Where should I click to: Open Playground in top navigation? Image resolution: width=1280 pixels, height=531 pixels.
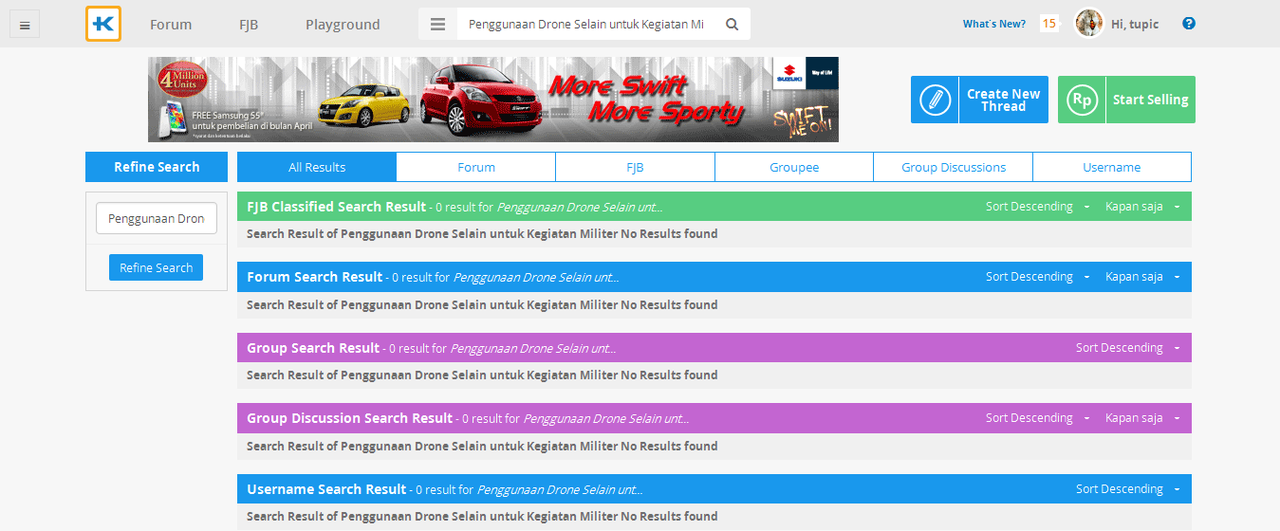(343, 25)
